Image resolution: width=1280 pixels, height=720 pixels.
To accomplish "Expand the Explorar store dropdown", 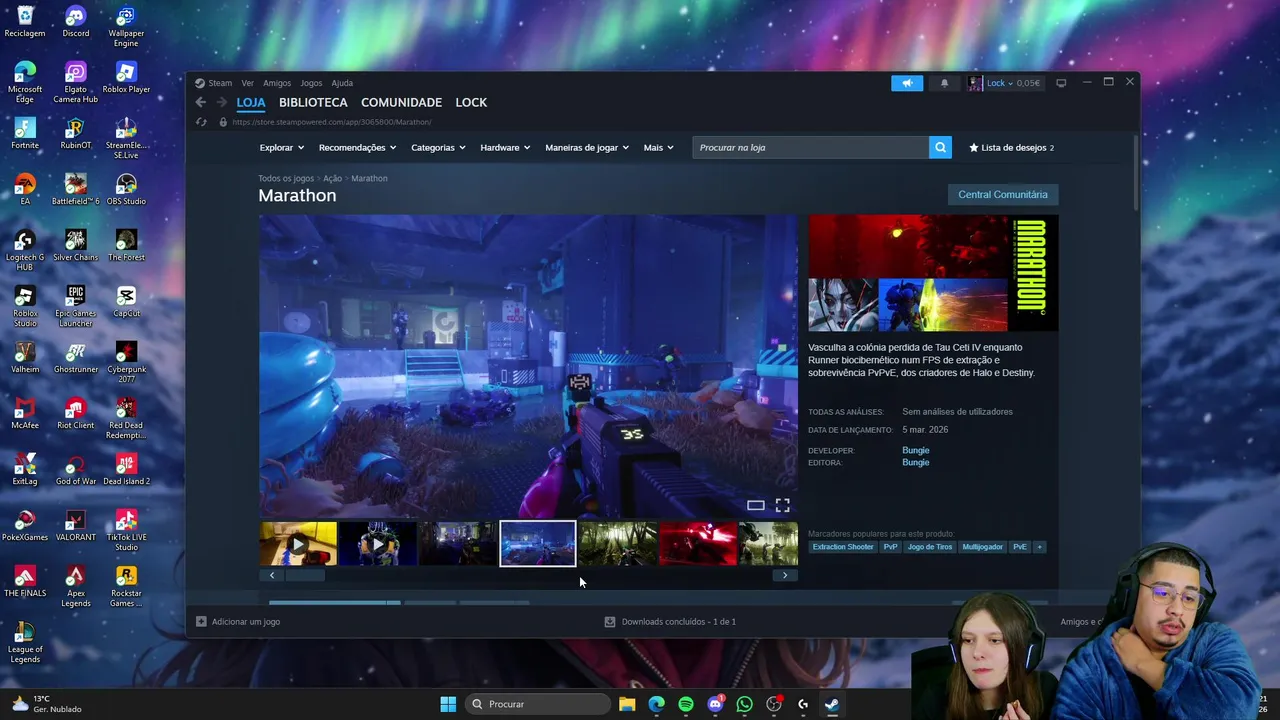I will click(282, 147).
